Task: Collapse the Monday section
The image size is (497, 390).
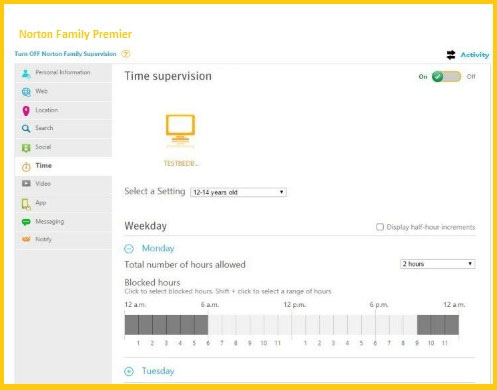Action: click(129, 249)
